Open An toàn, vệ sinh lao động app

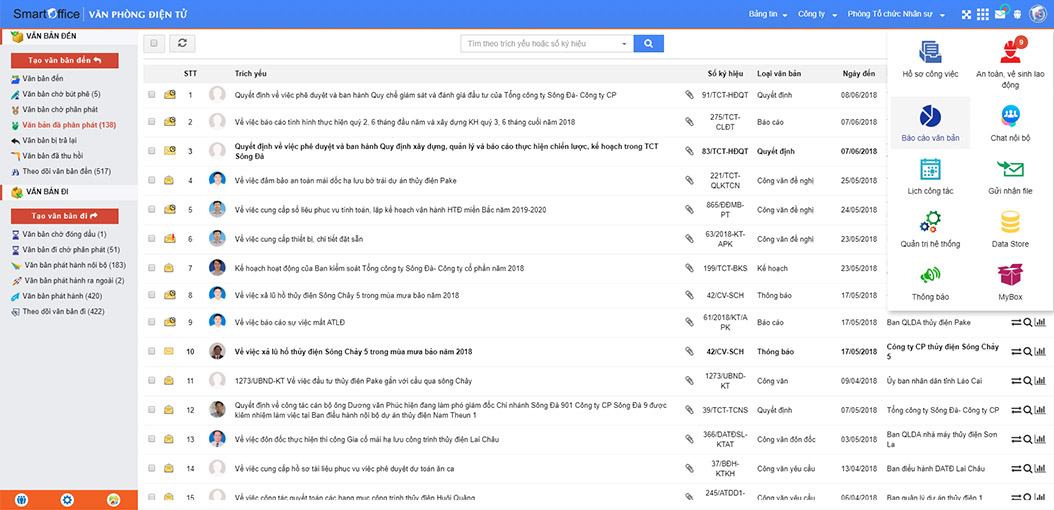(x=1010, y=64)
